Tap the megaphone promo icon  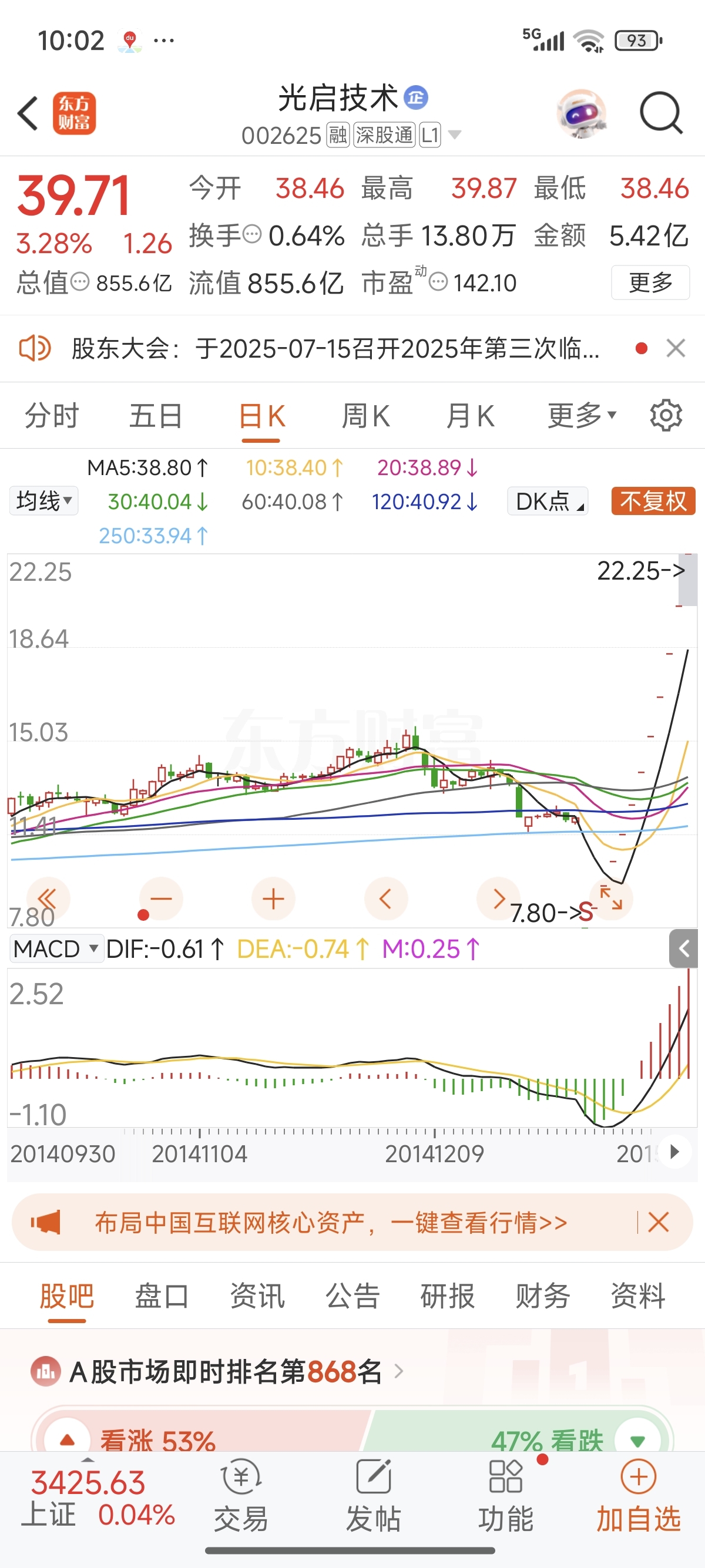coord(46,1222)
